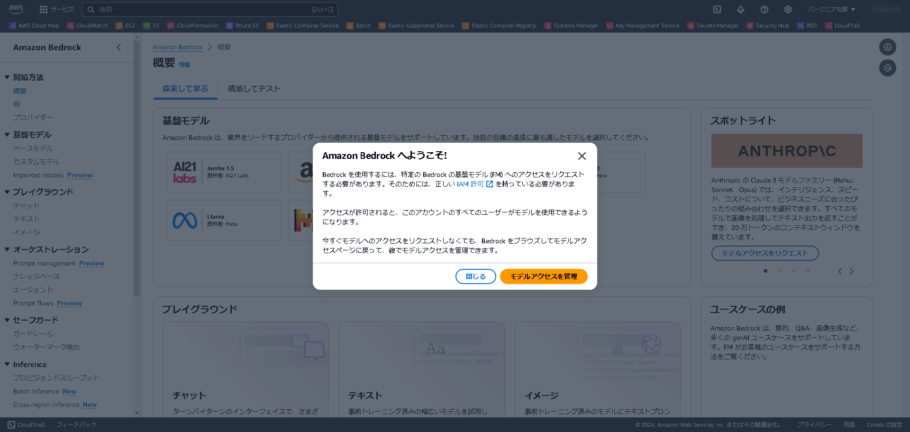910x432 pixels.
Task: Click フィードバック in the footer
Action: pos(76,424)
